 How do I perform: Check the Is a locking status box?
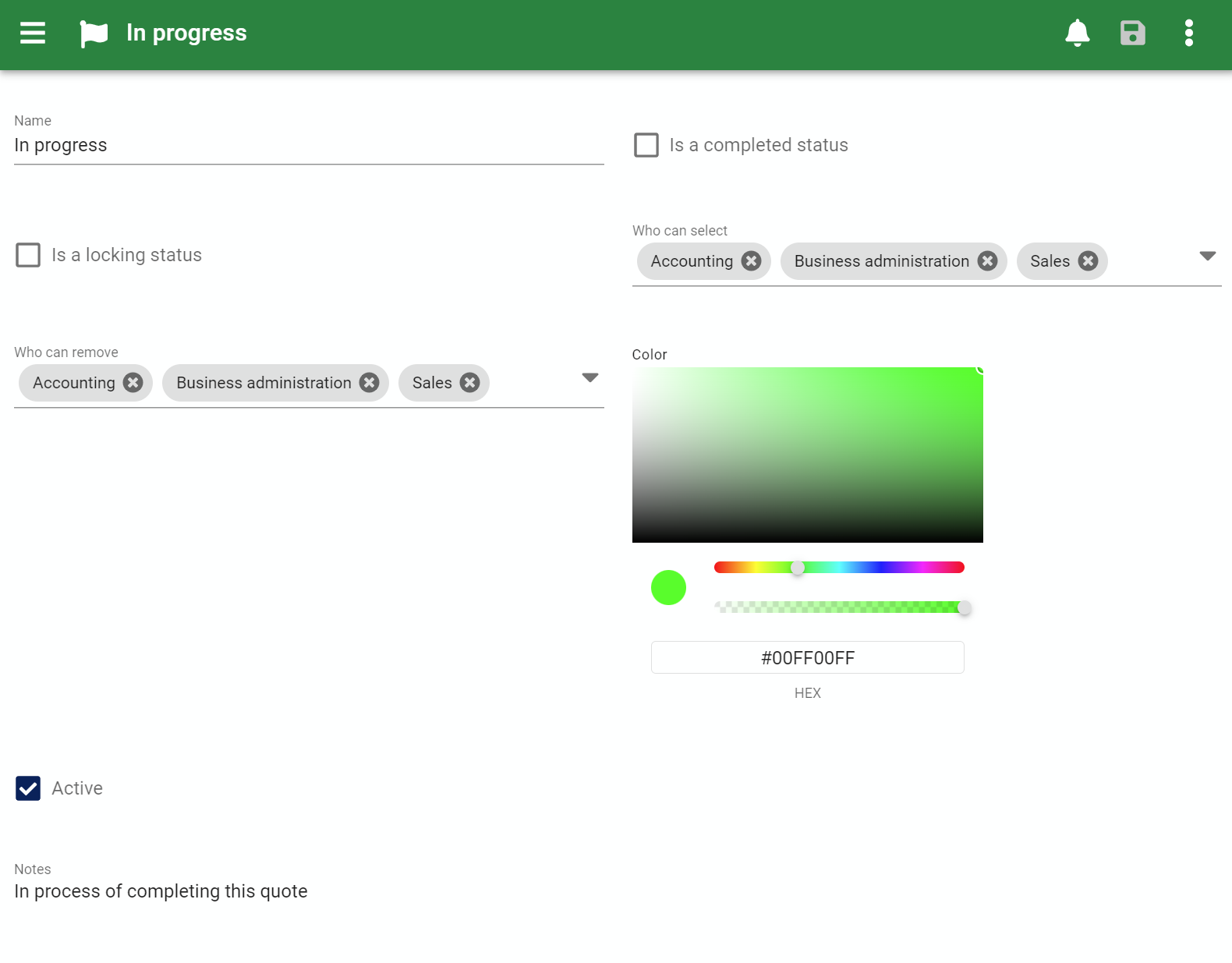pos(28,255)
